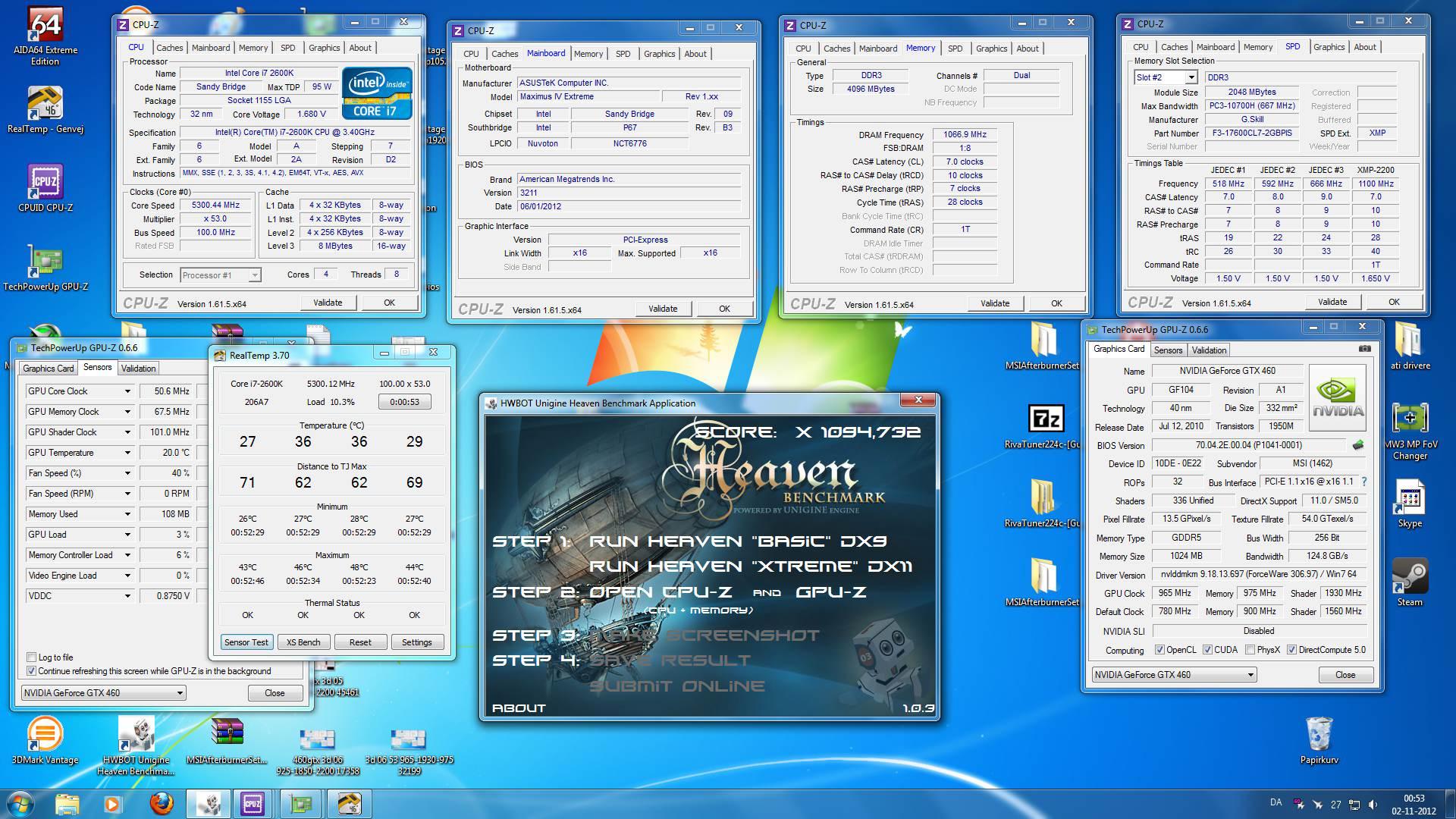Open 3d 06 53 965-1930-975 screenshot file
Image resolution: width=1456 pixels, height=819 pixels.
click(x=409, y=751)
